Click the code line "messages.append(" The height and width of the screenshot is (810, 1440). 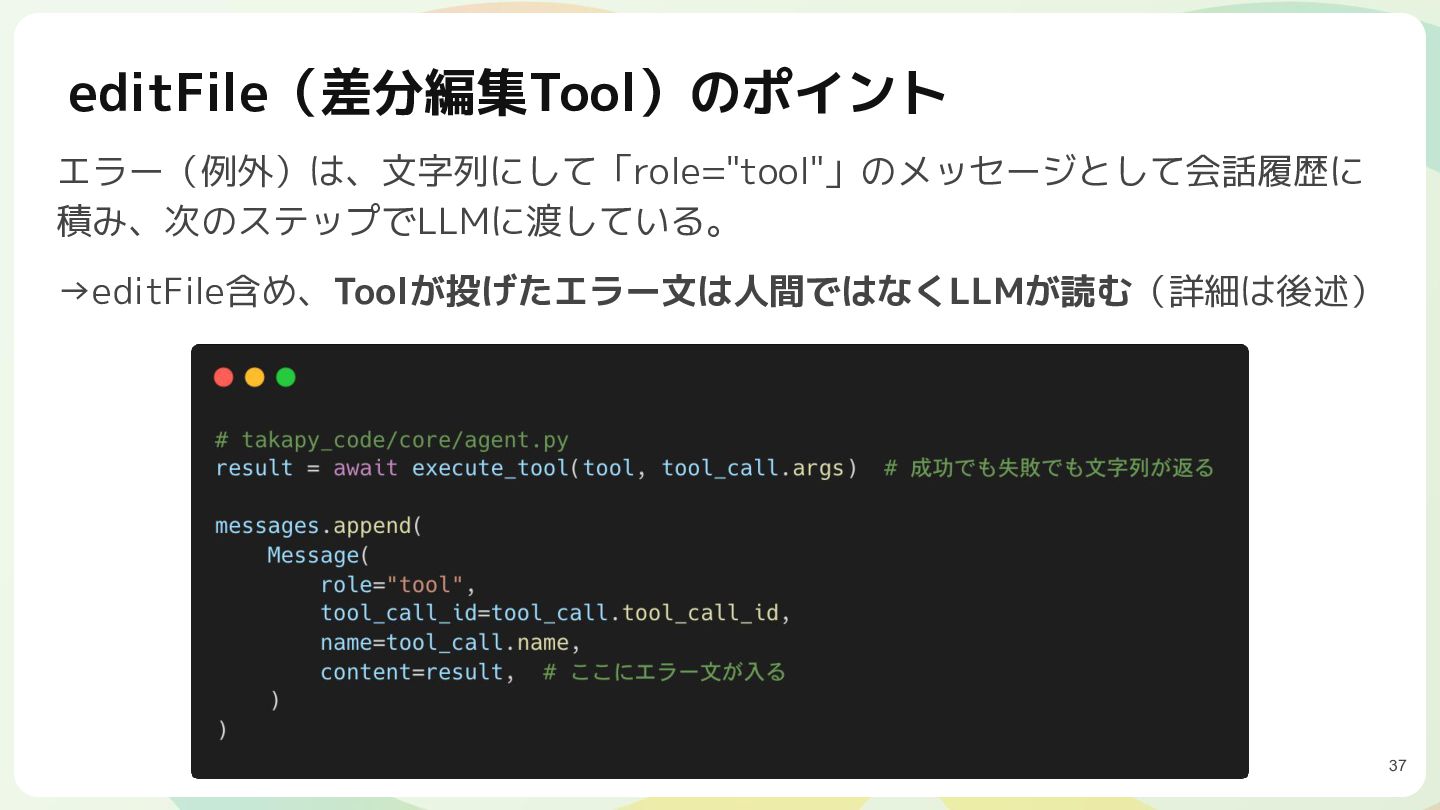coord(319,526)
